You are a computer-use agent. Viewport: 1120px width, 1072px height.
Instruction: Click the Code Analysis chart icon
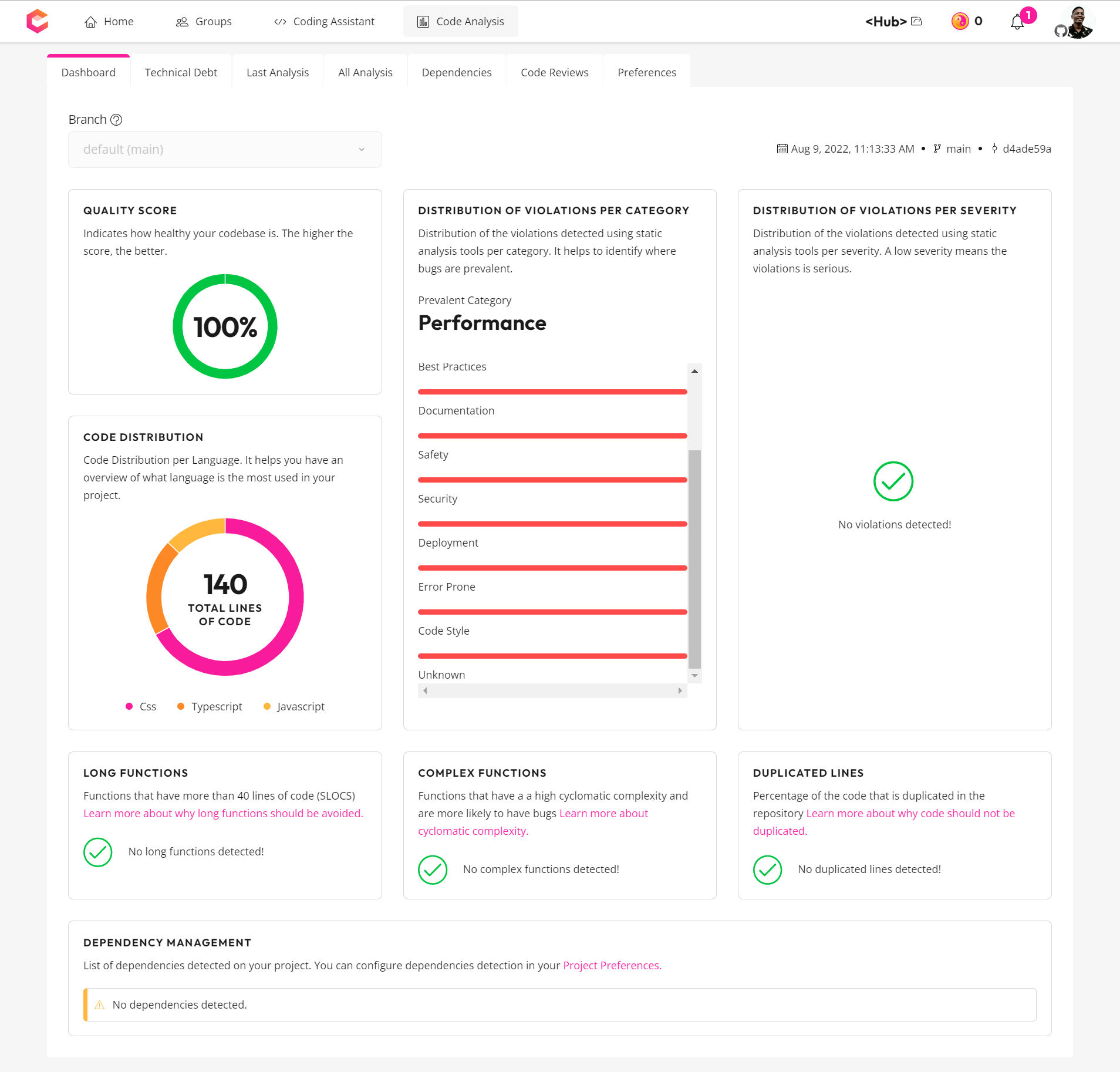click(x=421, y=21)
